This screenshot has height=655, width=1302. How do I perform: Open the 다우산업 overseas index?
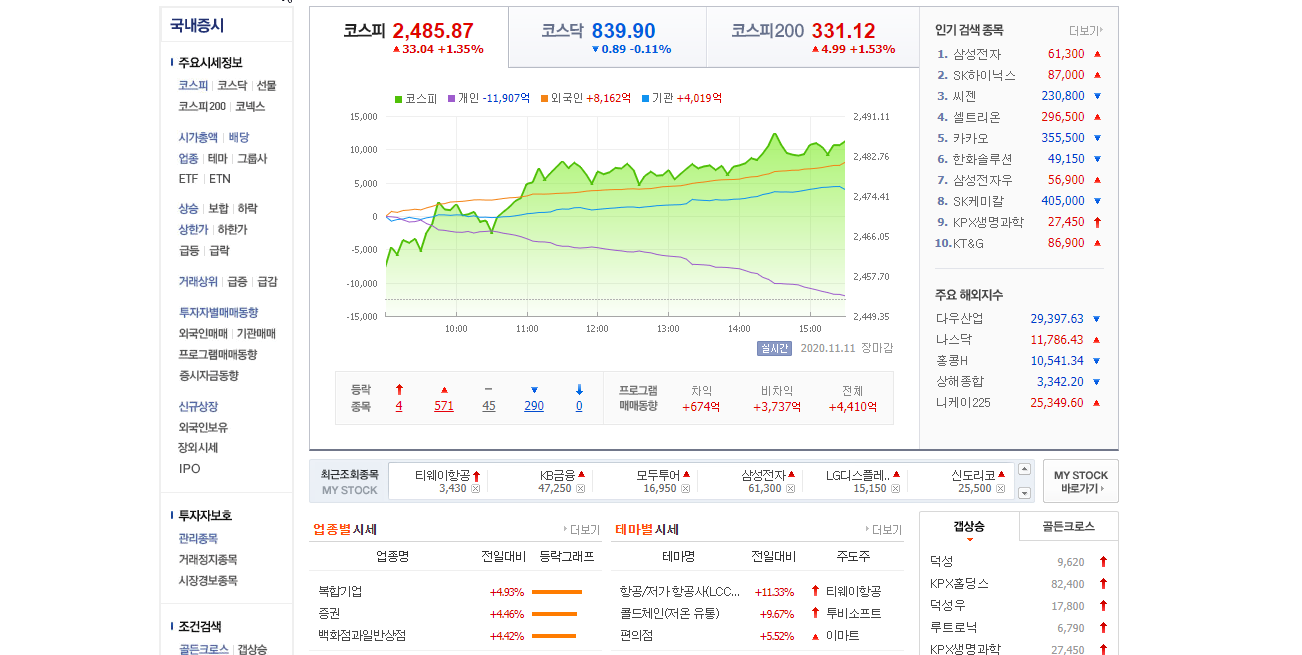coord(960,319)
